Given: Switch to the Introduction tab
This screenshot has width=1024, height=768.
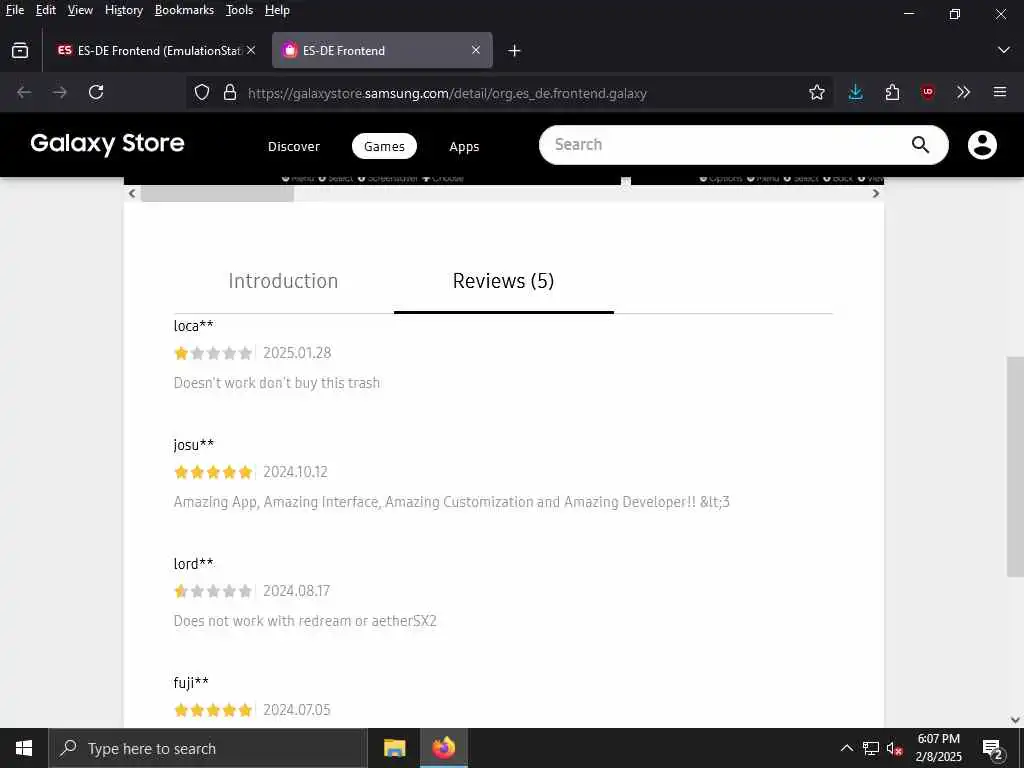Looking at the screenshot, I should coord(283,281).
